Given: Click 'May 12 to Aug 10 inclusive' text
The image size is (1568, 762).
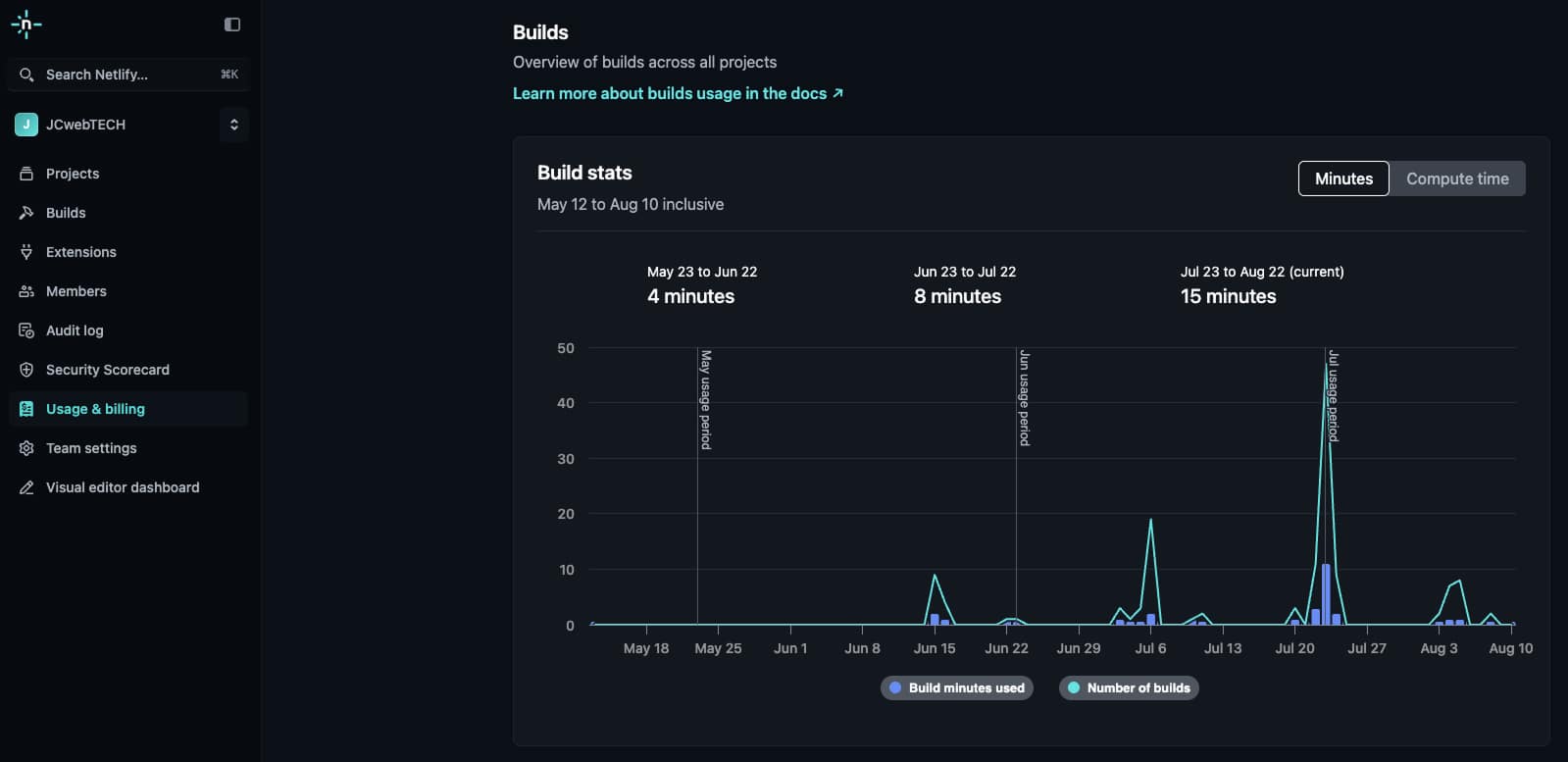Looking at the screenshot, I should point(631,204).
